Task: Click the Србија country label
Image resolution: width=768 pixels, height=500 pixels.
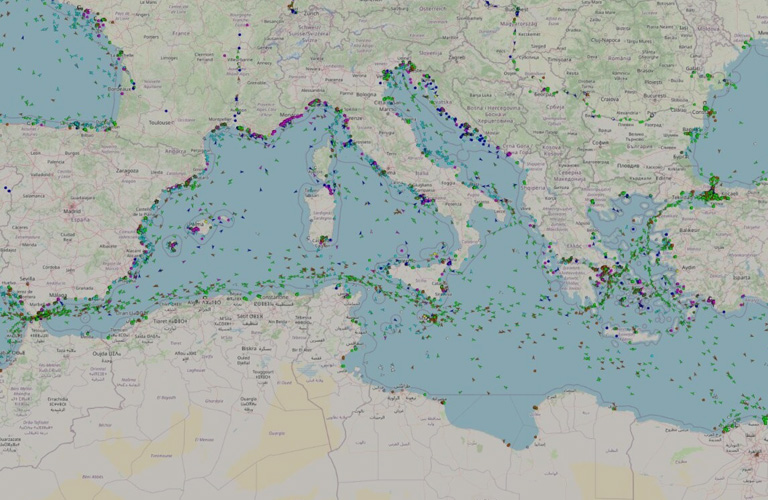Action: point(556,107)
